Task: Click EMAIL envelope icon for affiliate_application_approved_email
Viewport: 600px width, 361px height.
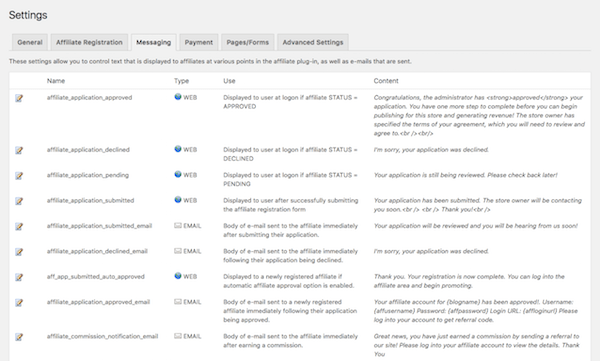Action: tap(178, 302)
